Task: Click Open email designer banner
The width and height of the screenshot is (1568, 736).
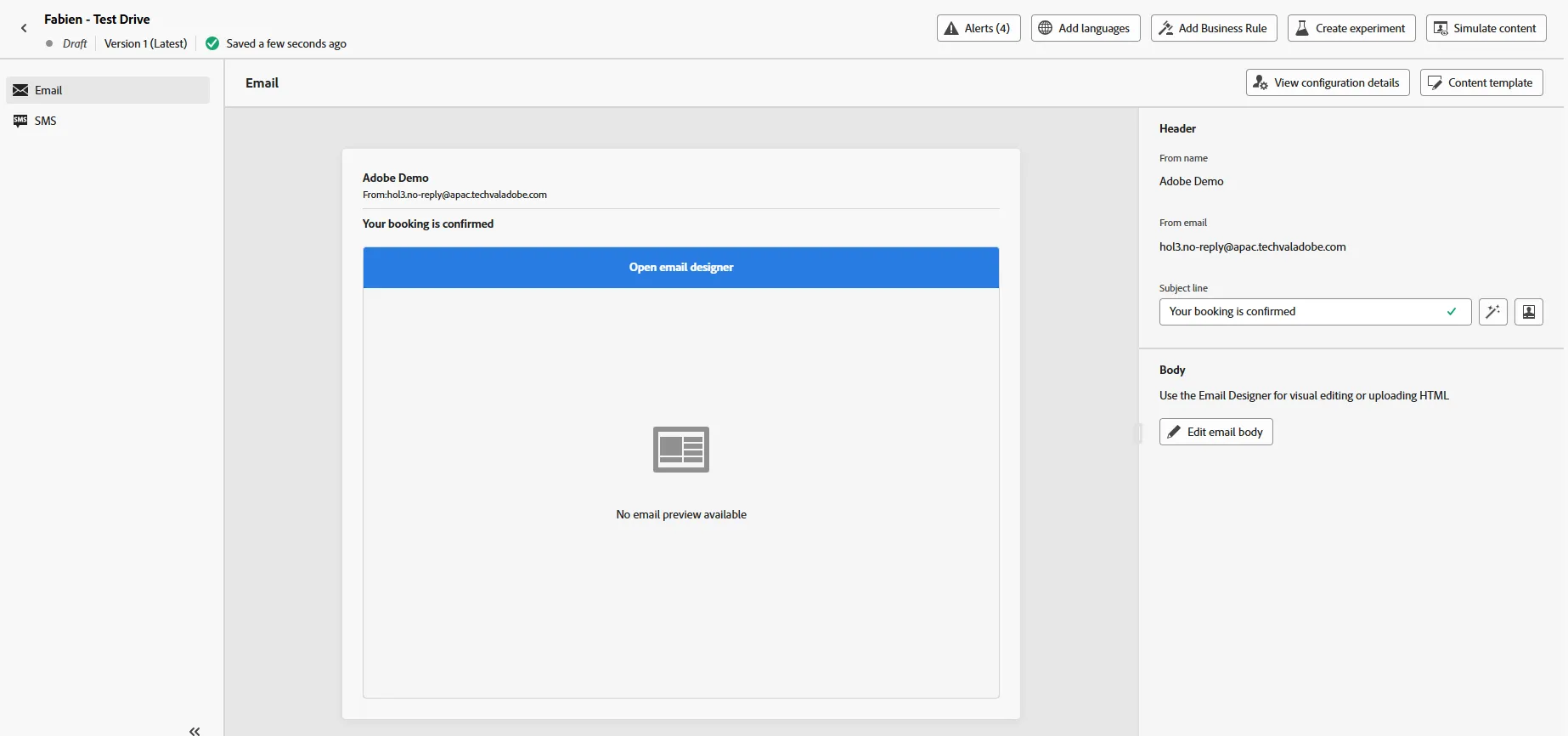Action: (x=681, y=268)
